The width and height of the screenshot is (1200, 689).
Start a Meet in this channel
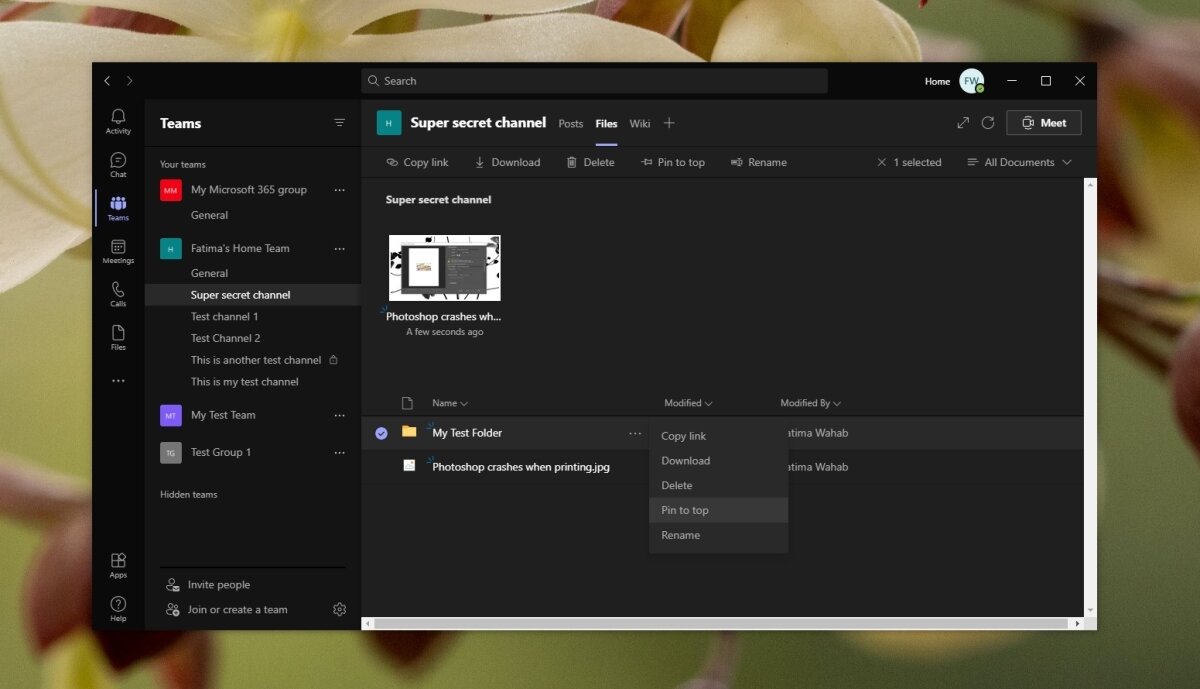[x=1043, y=122]
